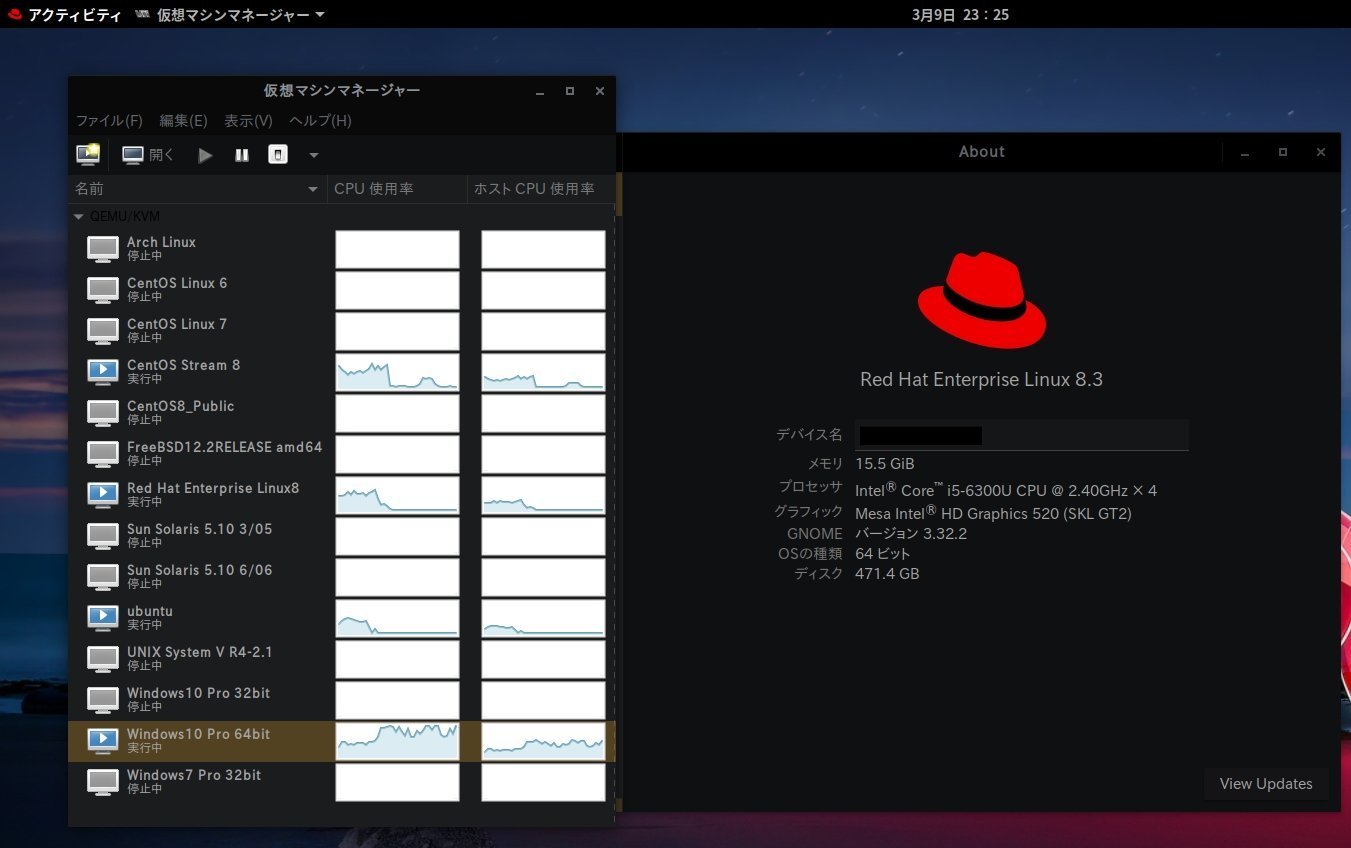Click the Arch Linux name text
This screenshot has height=848, width=1351.
point(161,242)
